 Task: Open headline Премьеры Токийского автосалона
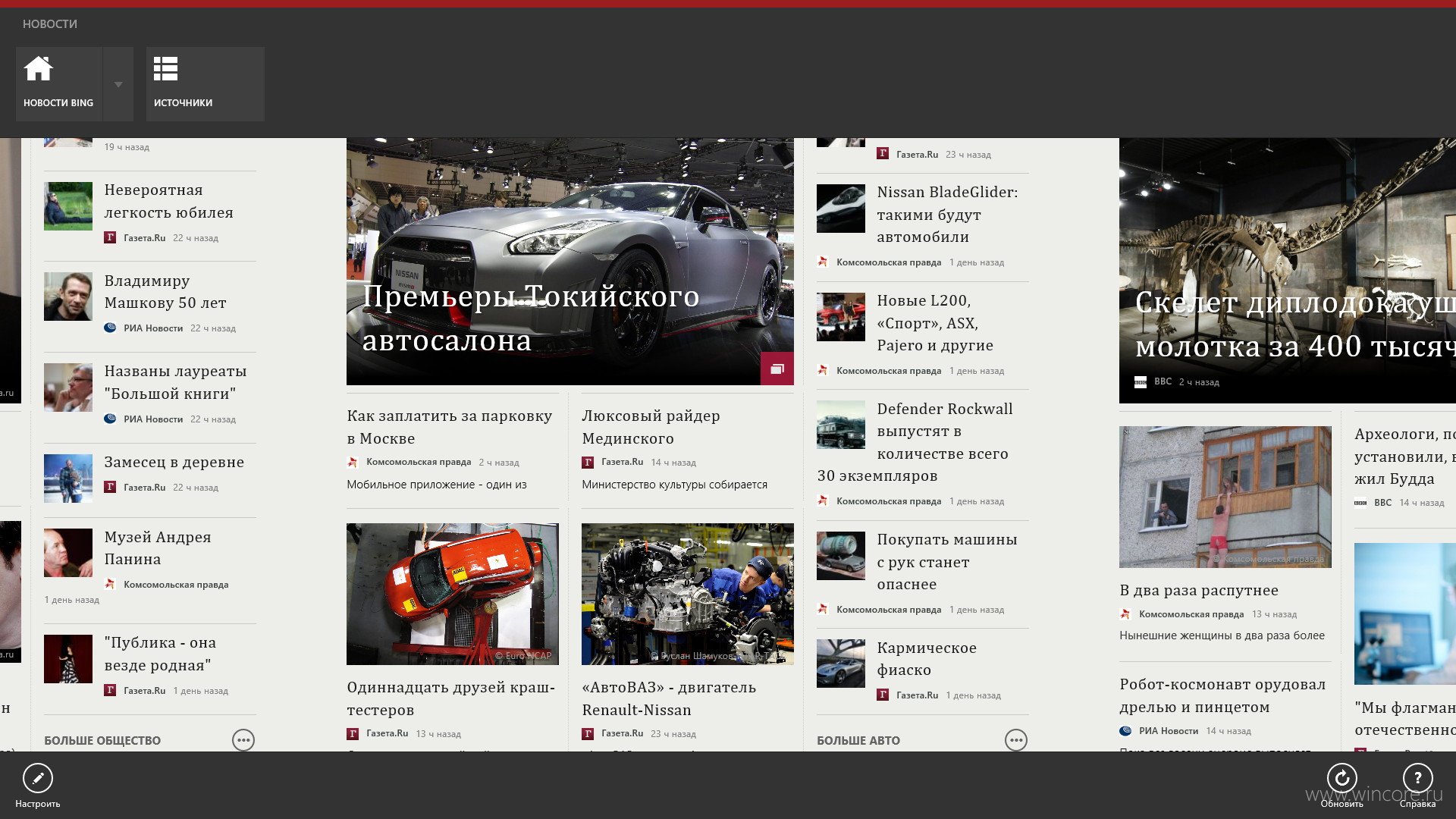[531, 318]
